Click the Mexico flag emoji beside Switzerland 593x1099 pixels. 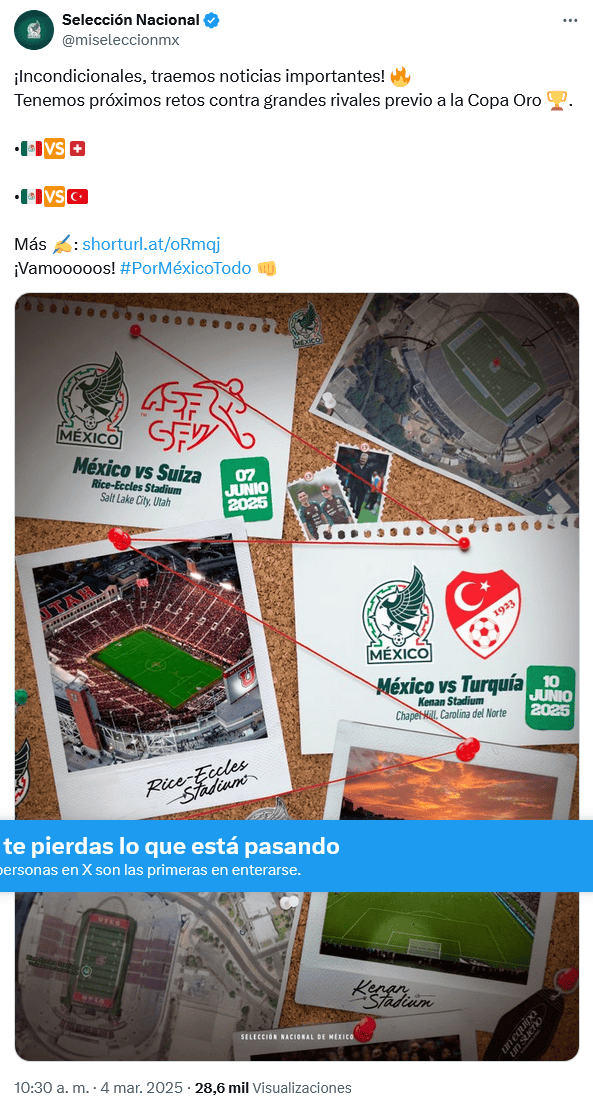click(x=31, y=149)
